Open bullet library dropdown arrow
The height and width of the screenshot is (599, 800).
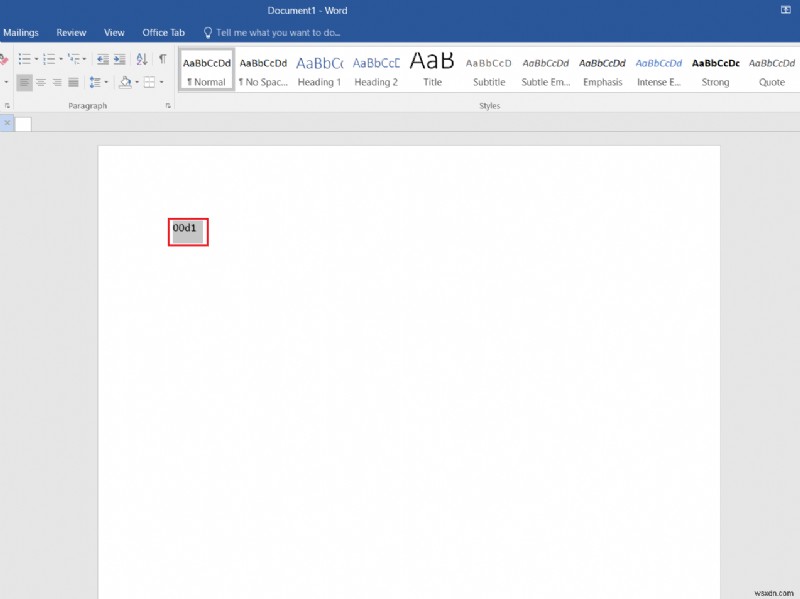click(36, 59)
